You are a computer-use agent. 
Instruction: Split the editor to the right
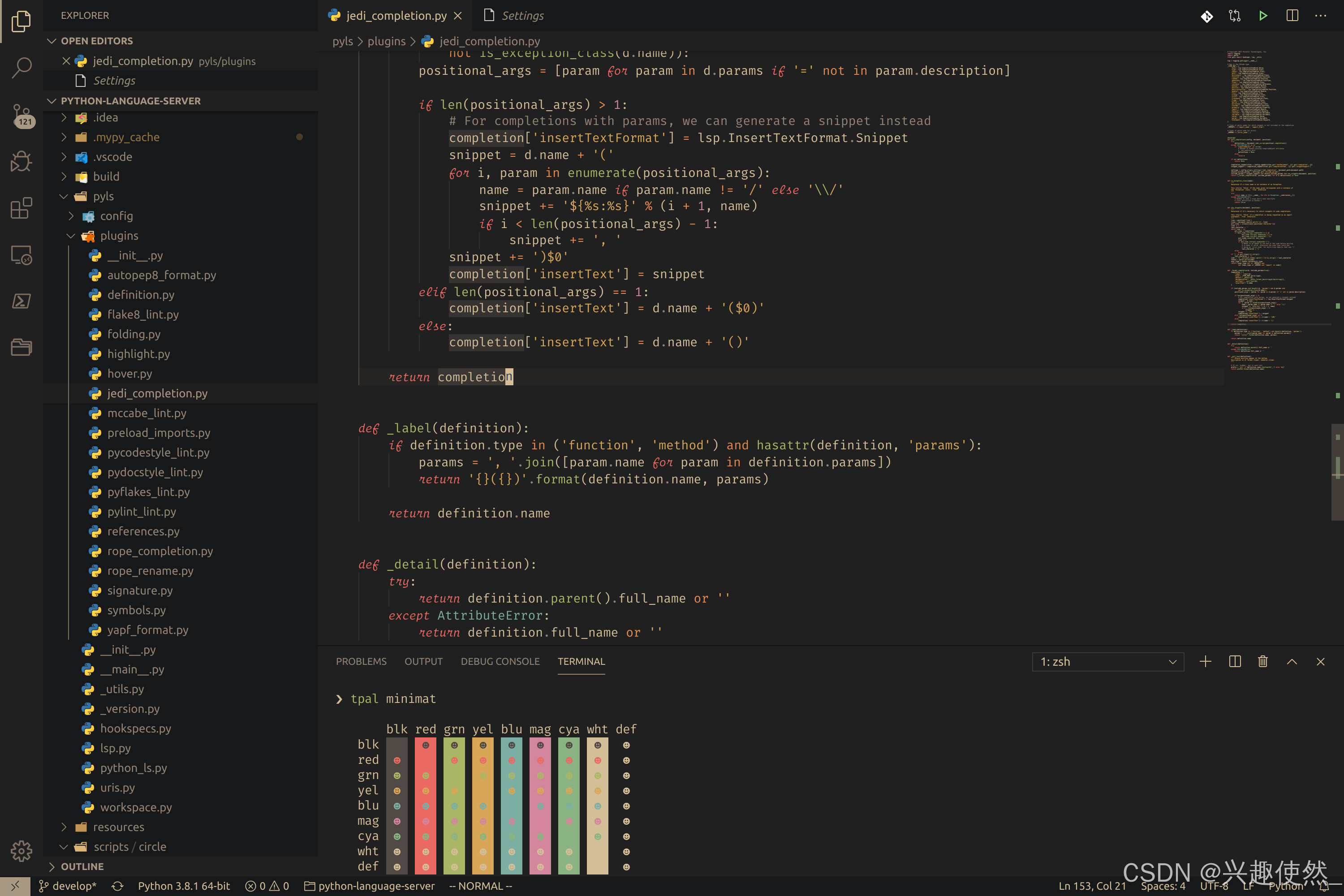tap(1292, 16)
